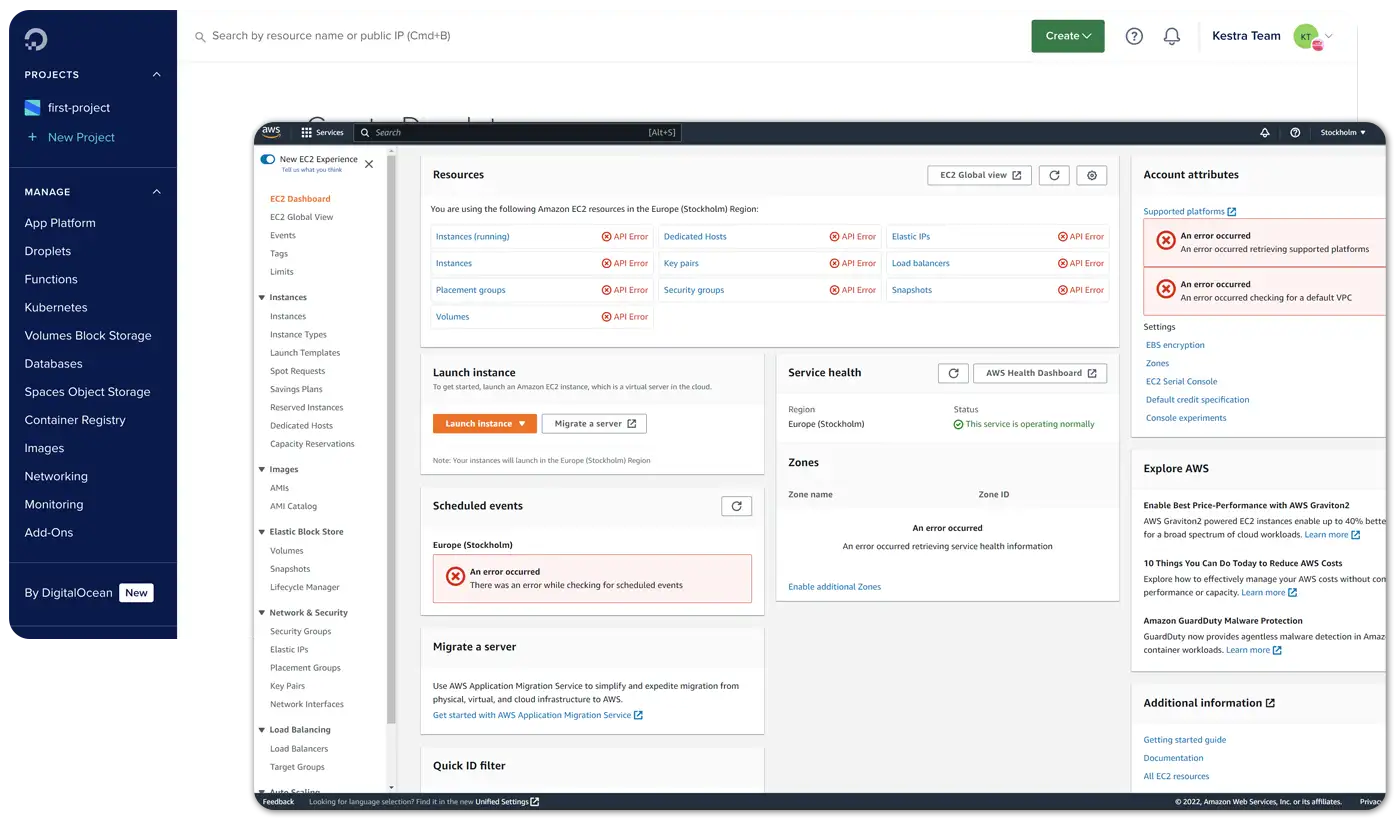This screenshot has width=1400, height=824.
Task: Open DigitalOcean notifications bell
Action: [x=1172, y=36]
